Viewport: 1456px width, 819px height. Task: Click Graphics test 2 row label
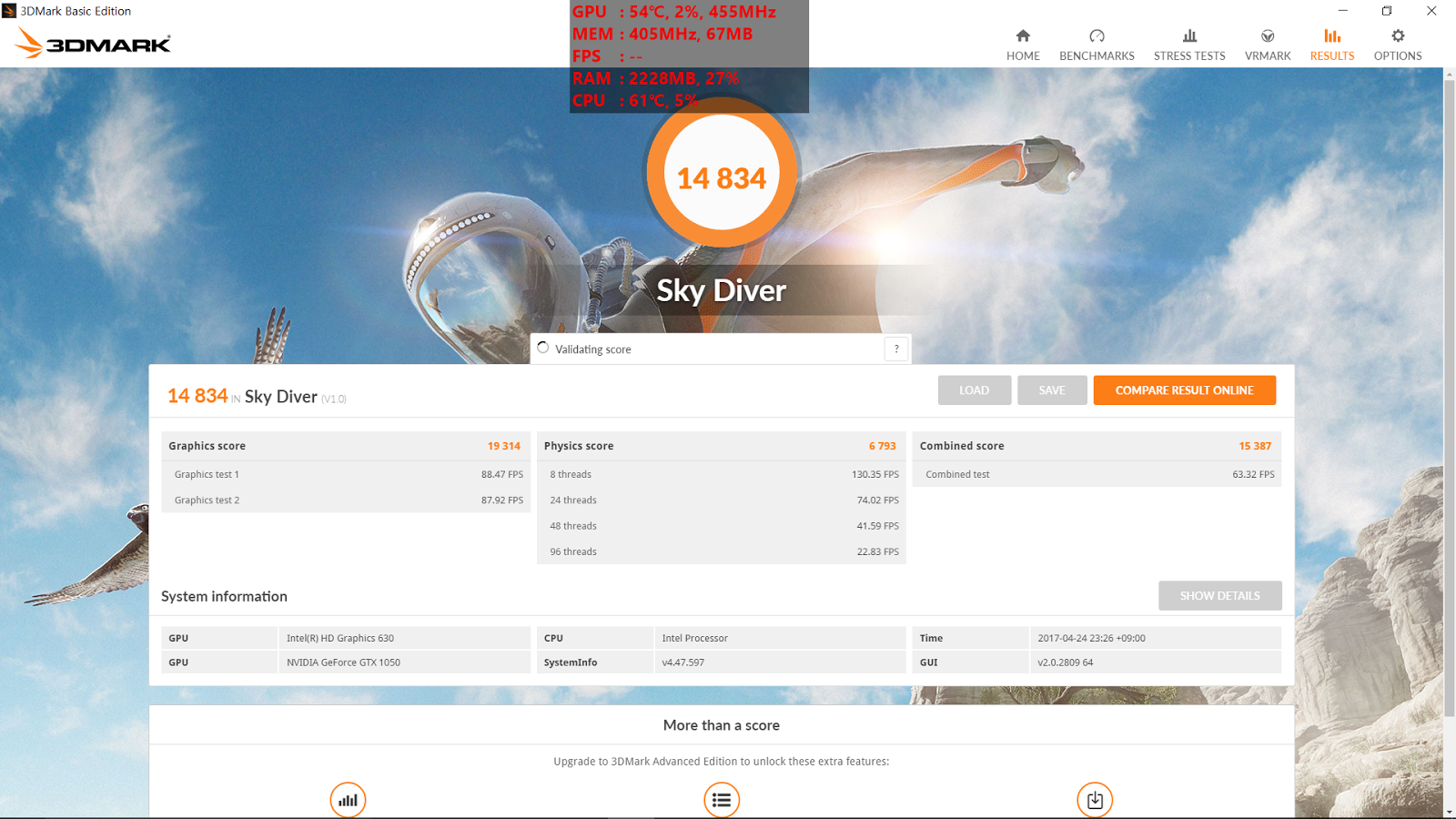207,500
